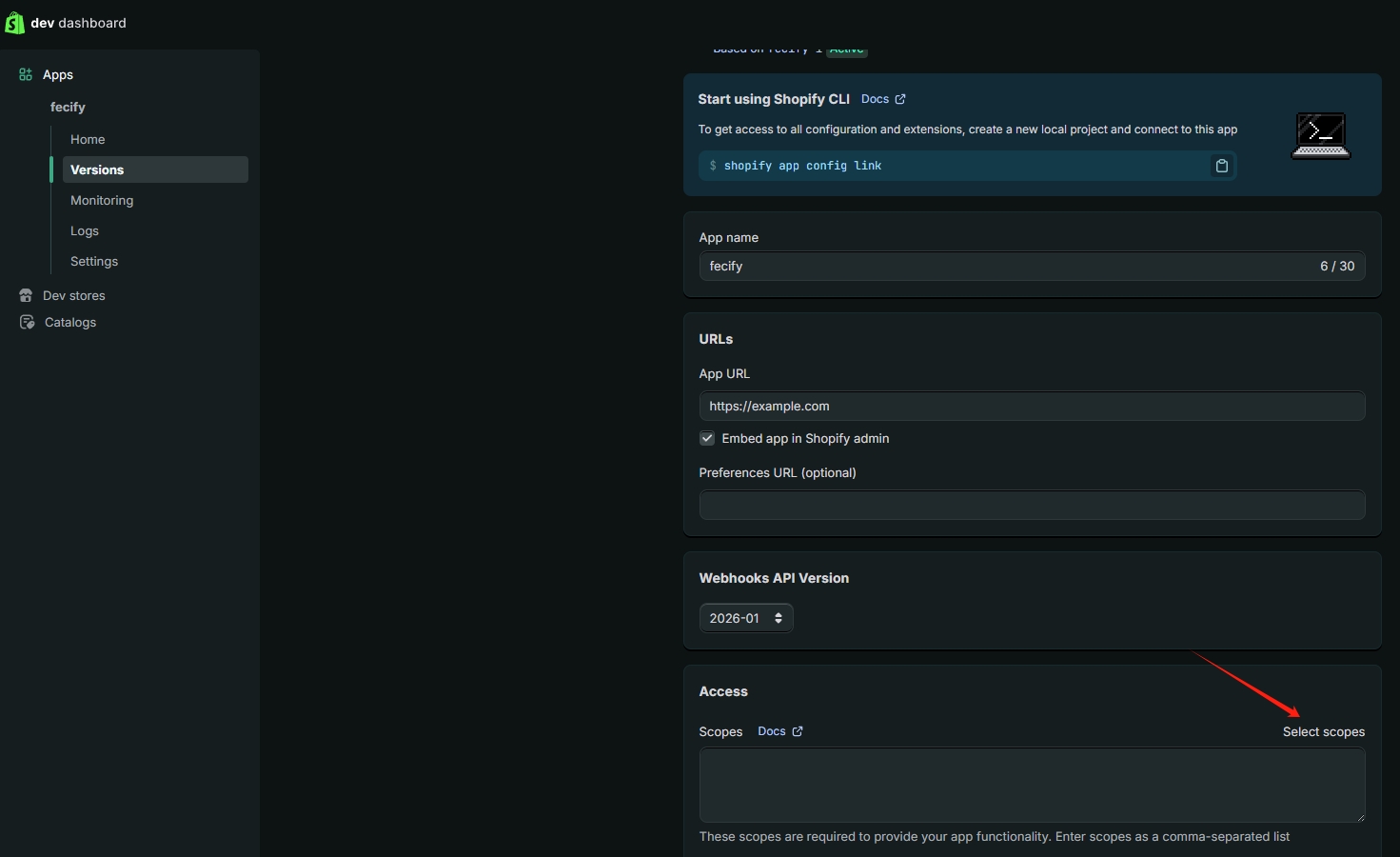Click the Shopify bag logo
Screen dimensions: 1400x857
click(x=14, y=23)
